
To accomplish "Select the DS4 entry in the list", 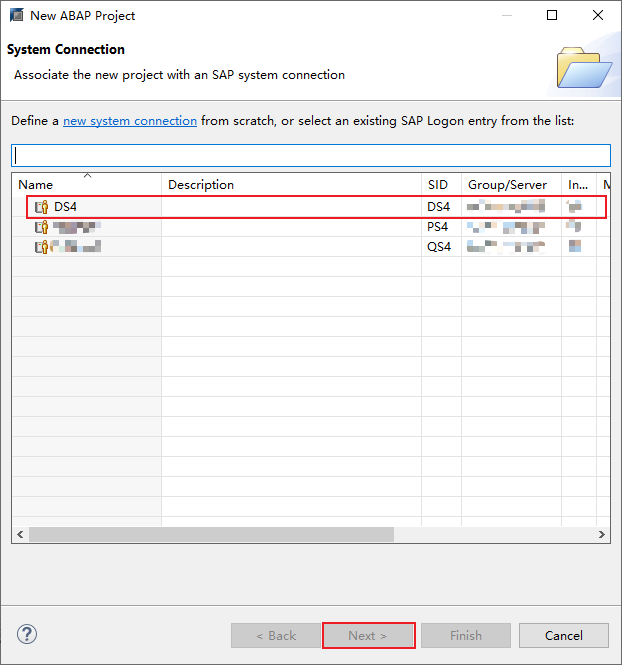I will [67, 207].
